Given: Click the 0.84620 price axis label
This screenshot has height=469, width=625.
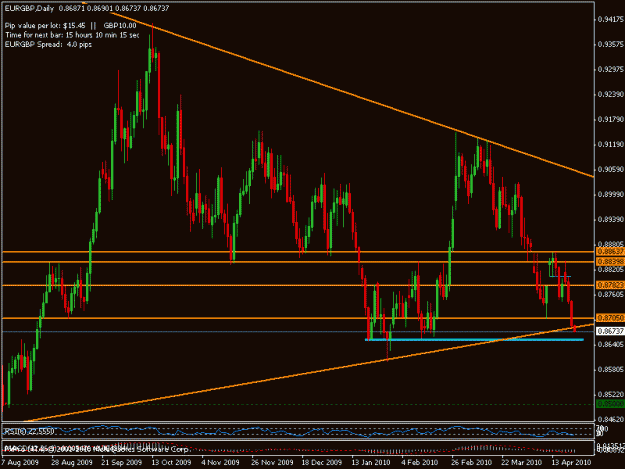Looking at the screenshot, I should (611, 419).
